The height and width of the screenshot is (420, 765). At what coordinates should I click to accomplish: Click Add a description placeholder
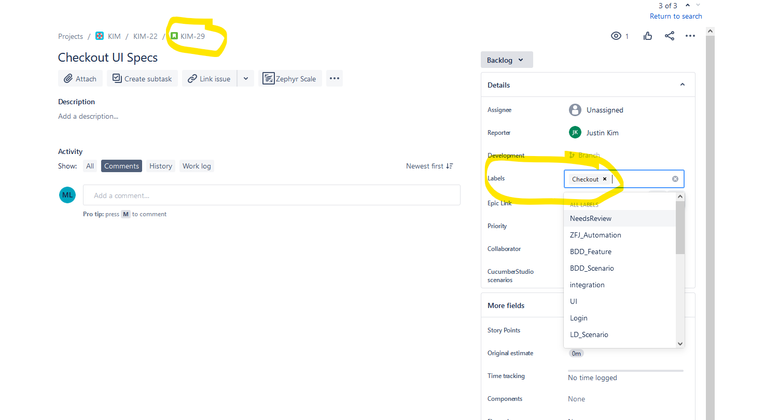(x=88, y=116)
